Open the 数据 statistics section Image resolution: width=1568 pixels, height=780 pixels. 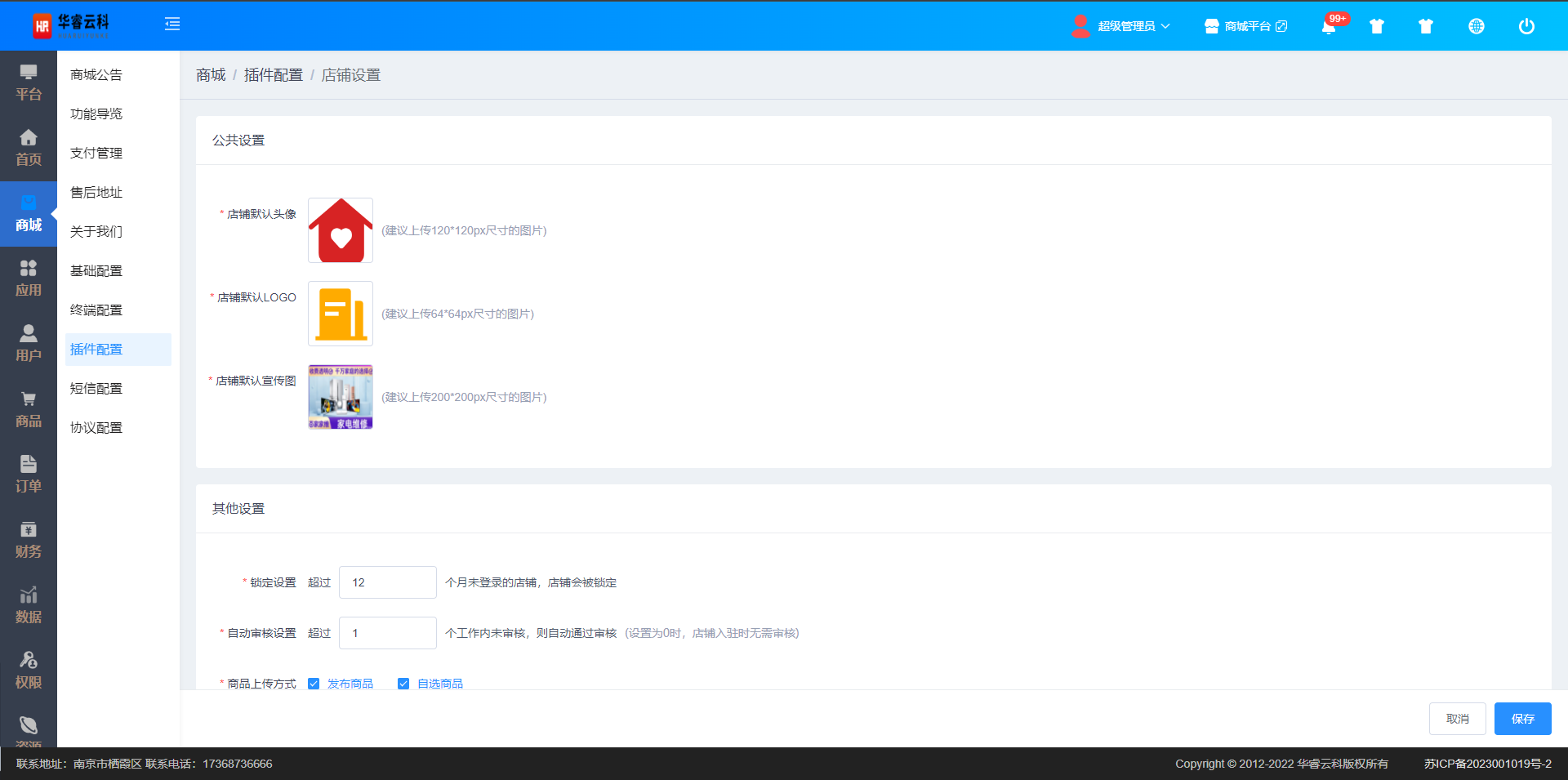coord(29,605)
